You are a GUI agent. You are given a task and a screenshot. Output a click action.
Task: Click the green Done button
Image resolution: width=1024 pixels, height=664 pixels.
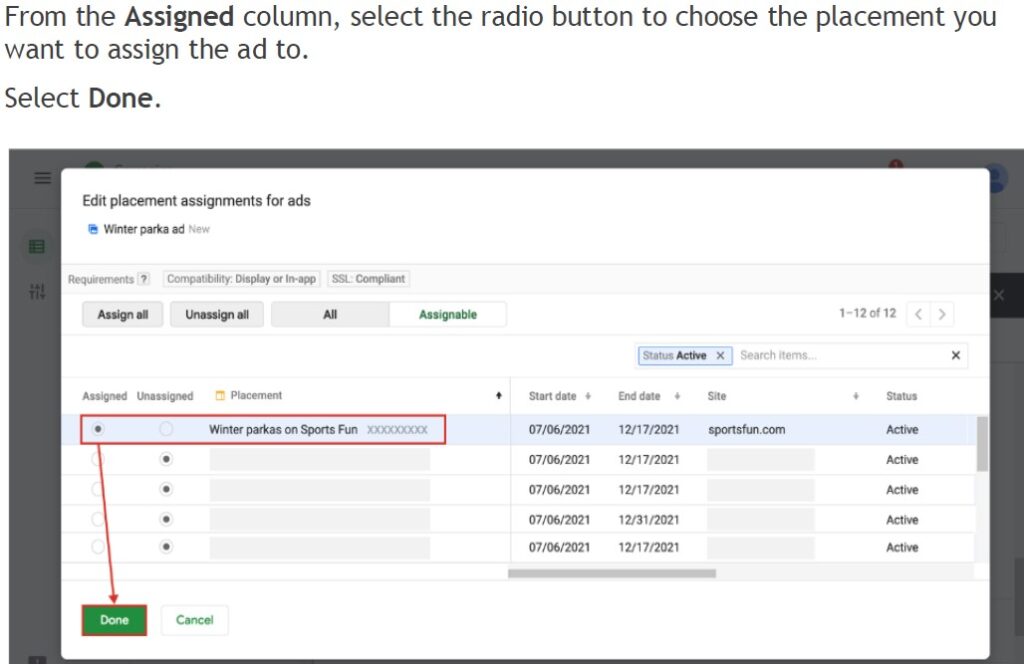click(x=114, y=620)
